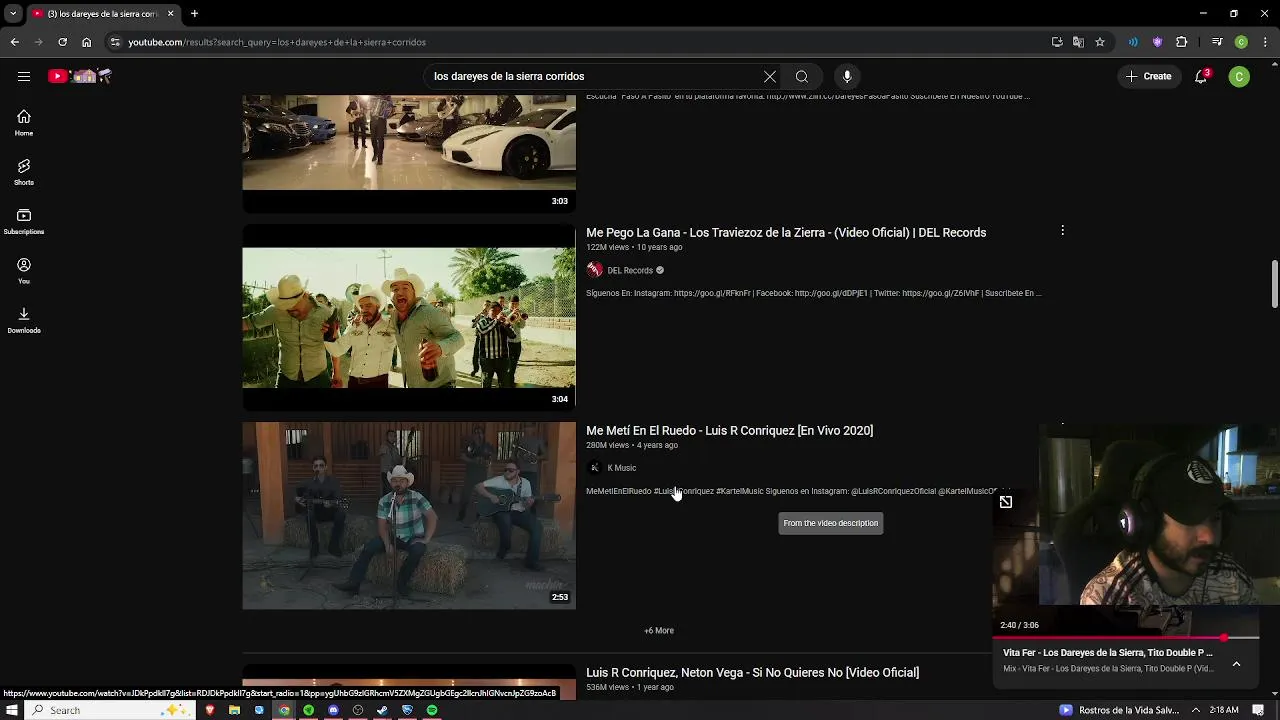Open Subscriptions in the sidebar
The image size is (1280, 720).
[24, 221]
